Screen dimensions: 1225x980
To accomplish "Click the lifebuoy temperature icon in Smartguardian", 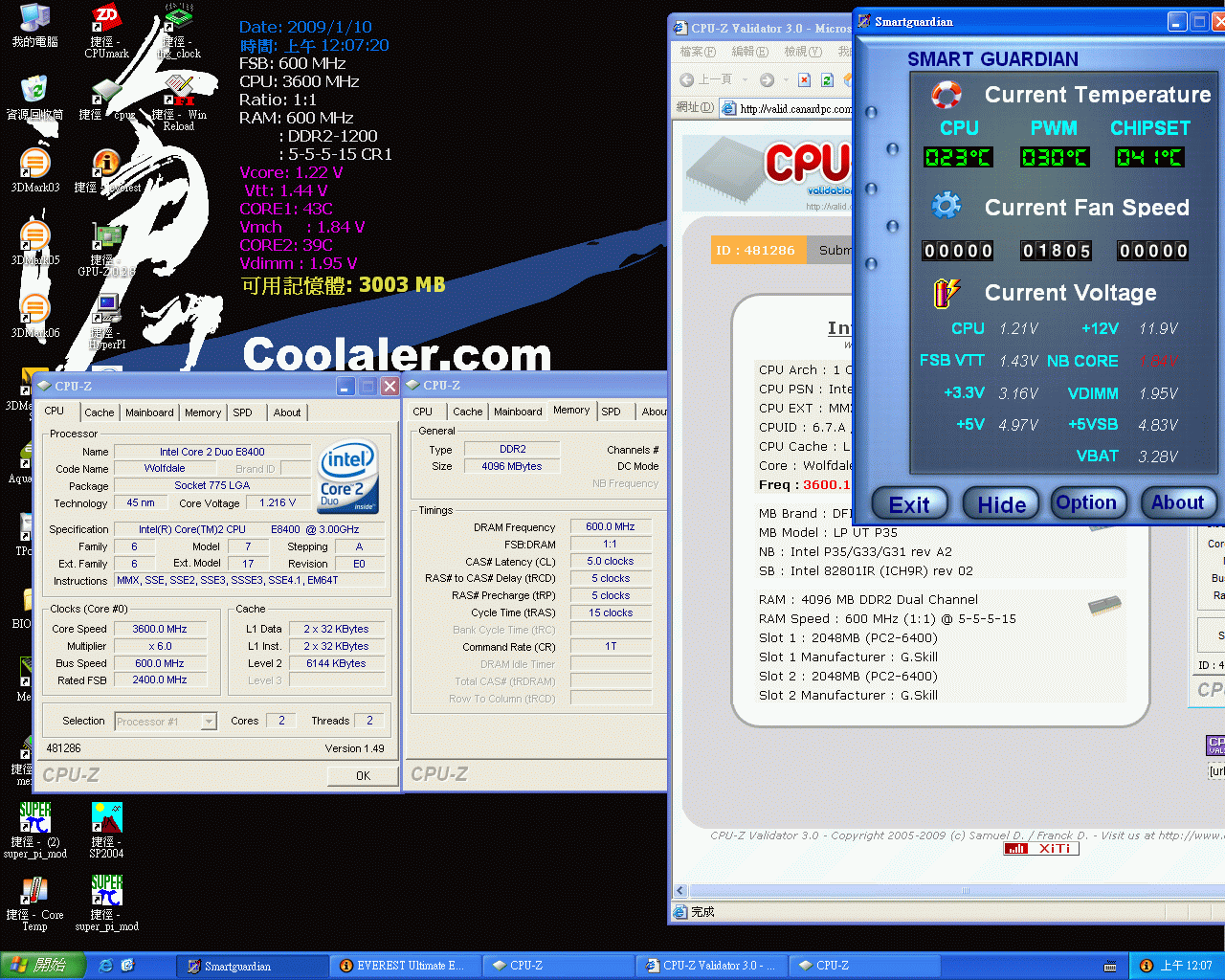I will click(946, 95).
